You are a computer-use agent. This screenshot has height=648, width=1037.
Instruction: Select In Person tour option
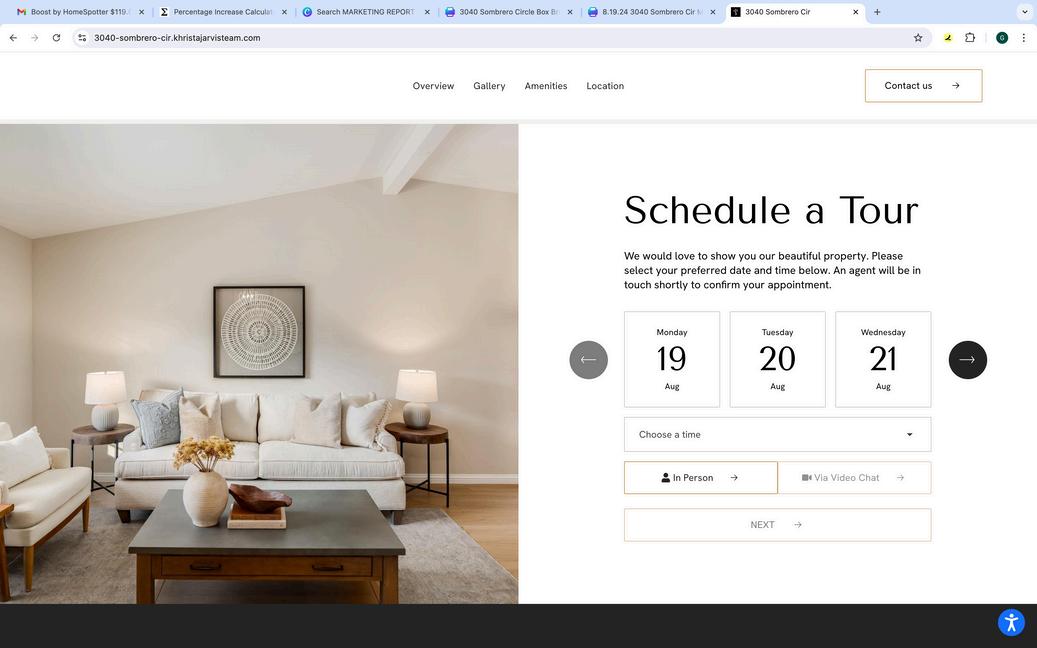pyautogui.click(x=700, y=477)
